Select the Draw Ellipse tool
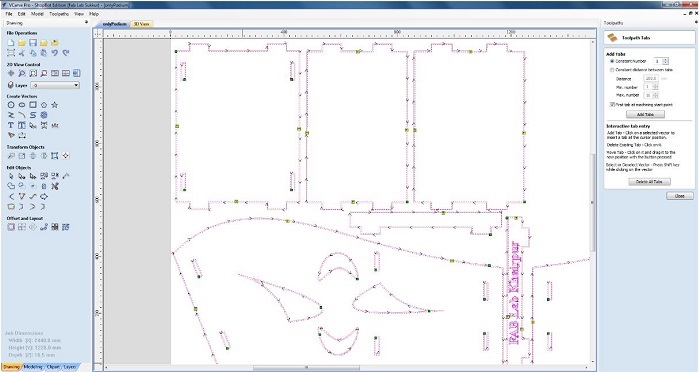 tap(22, 105)
